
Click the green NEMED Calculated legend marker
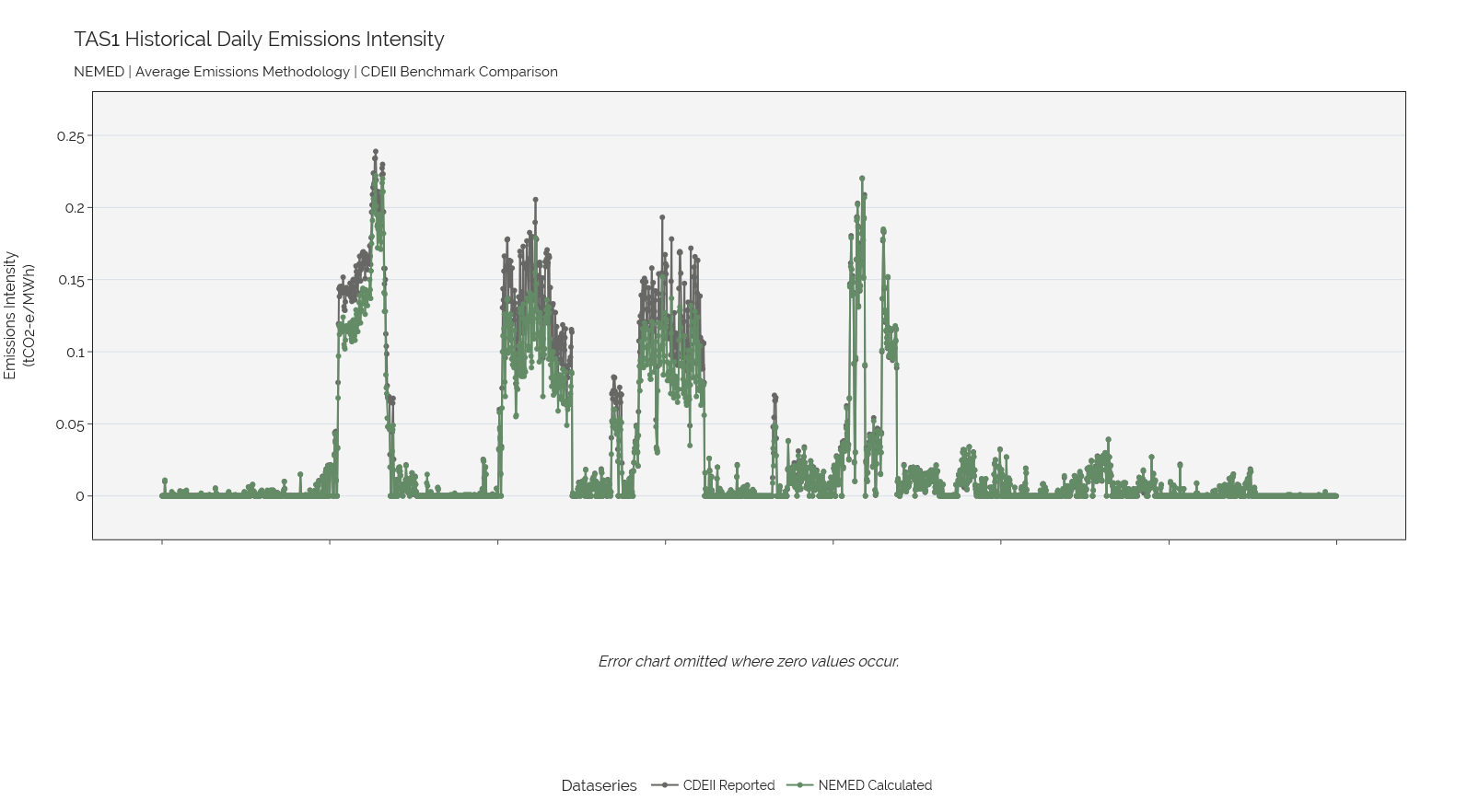tap(800, 785)
